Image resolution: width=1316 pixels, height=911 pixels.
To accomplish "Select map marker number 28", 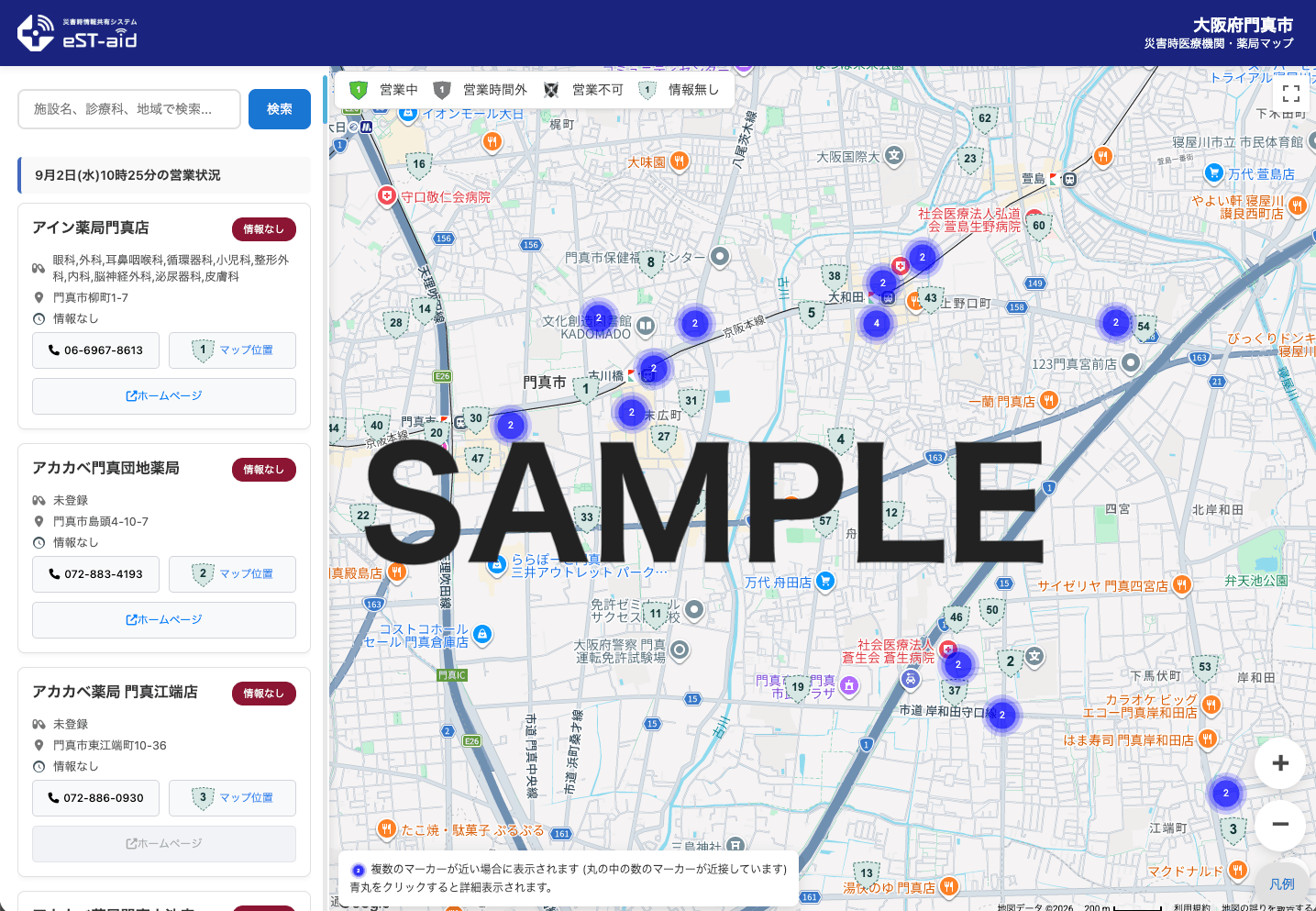I will coord(396,324).
